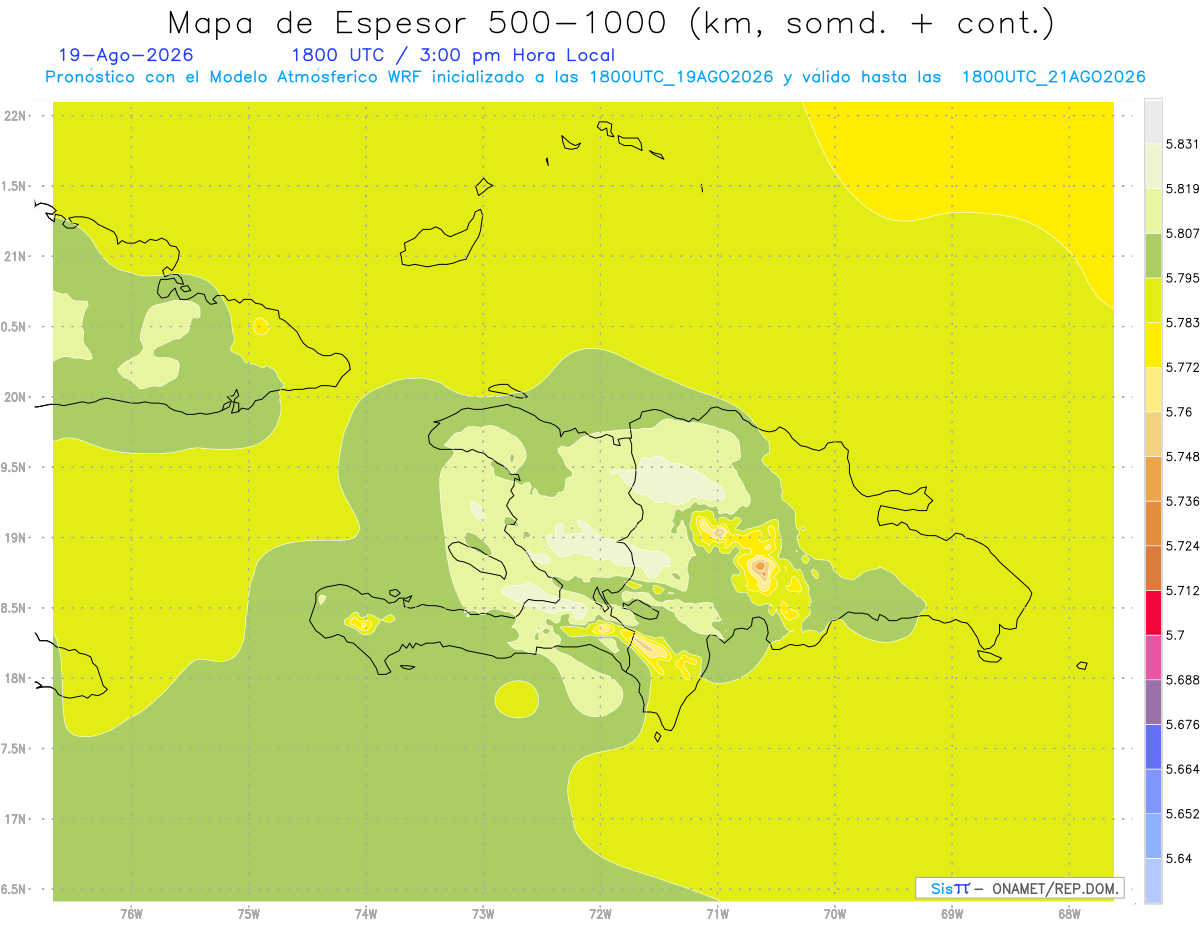Click the longitude axis label "69W"
The height and width of the screenshot is (927, 1200).
952,914
